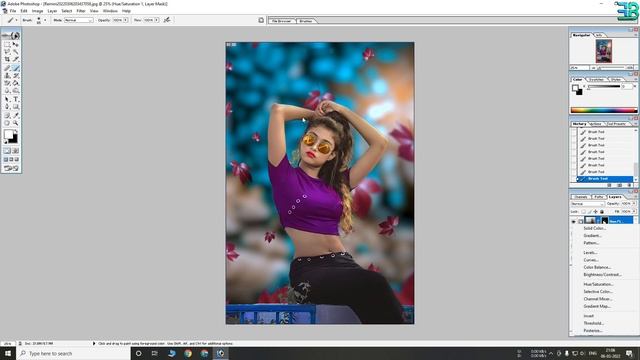The width and height of the screenshot is (640, 360).
Task: Select the Hand tool
Action: [x=7, y=123]
